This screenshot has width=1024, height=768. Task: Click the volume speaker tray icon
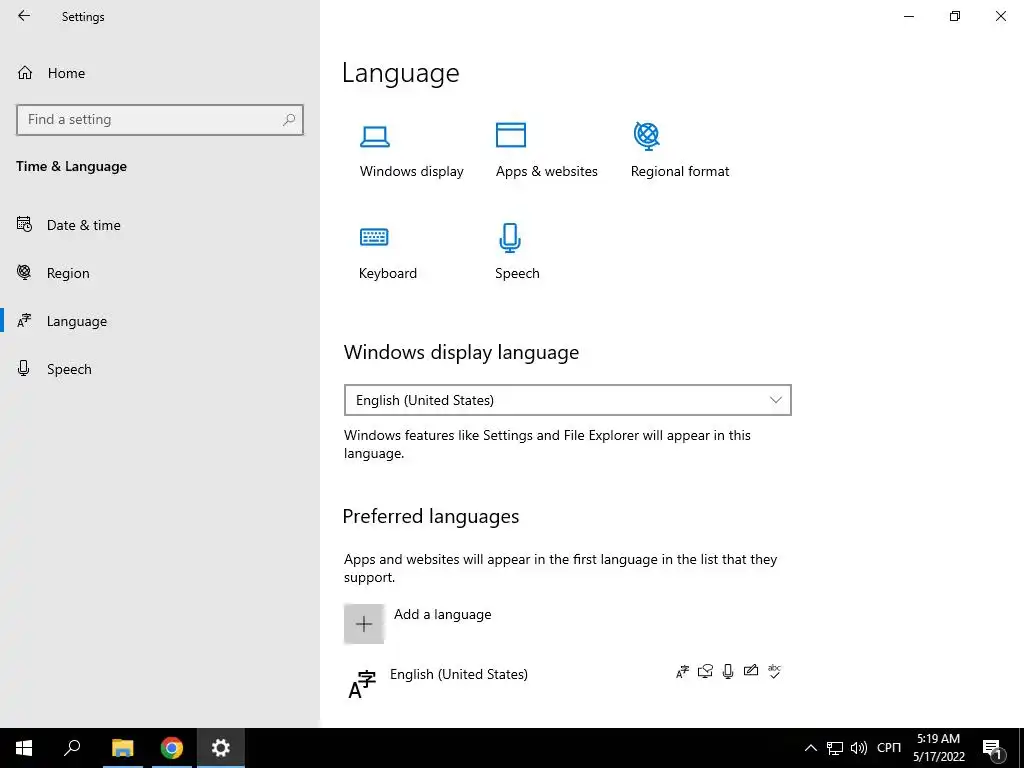pyautogui.click(x=859, y=748)
